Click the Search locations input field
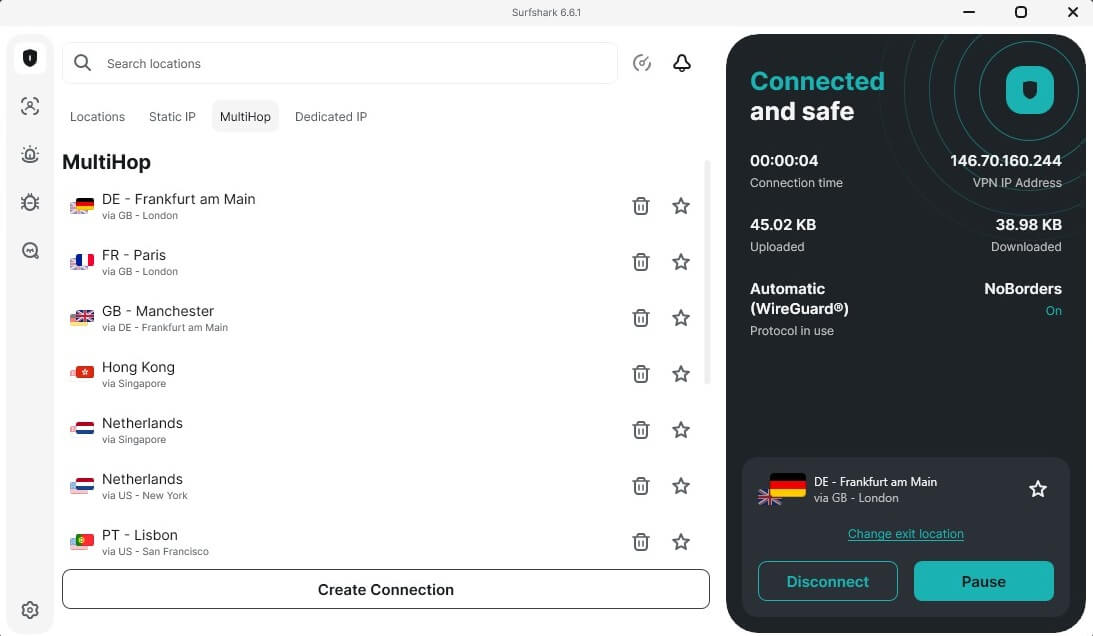 click(340, 62)
